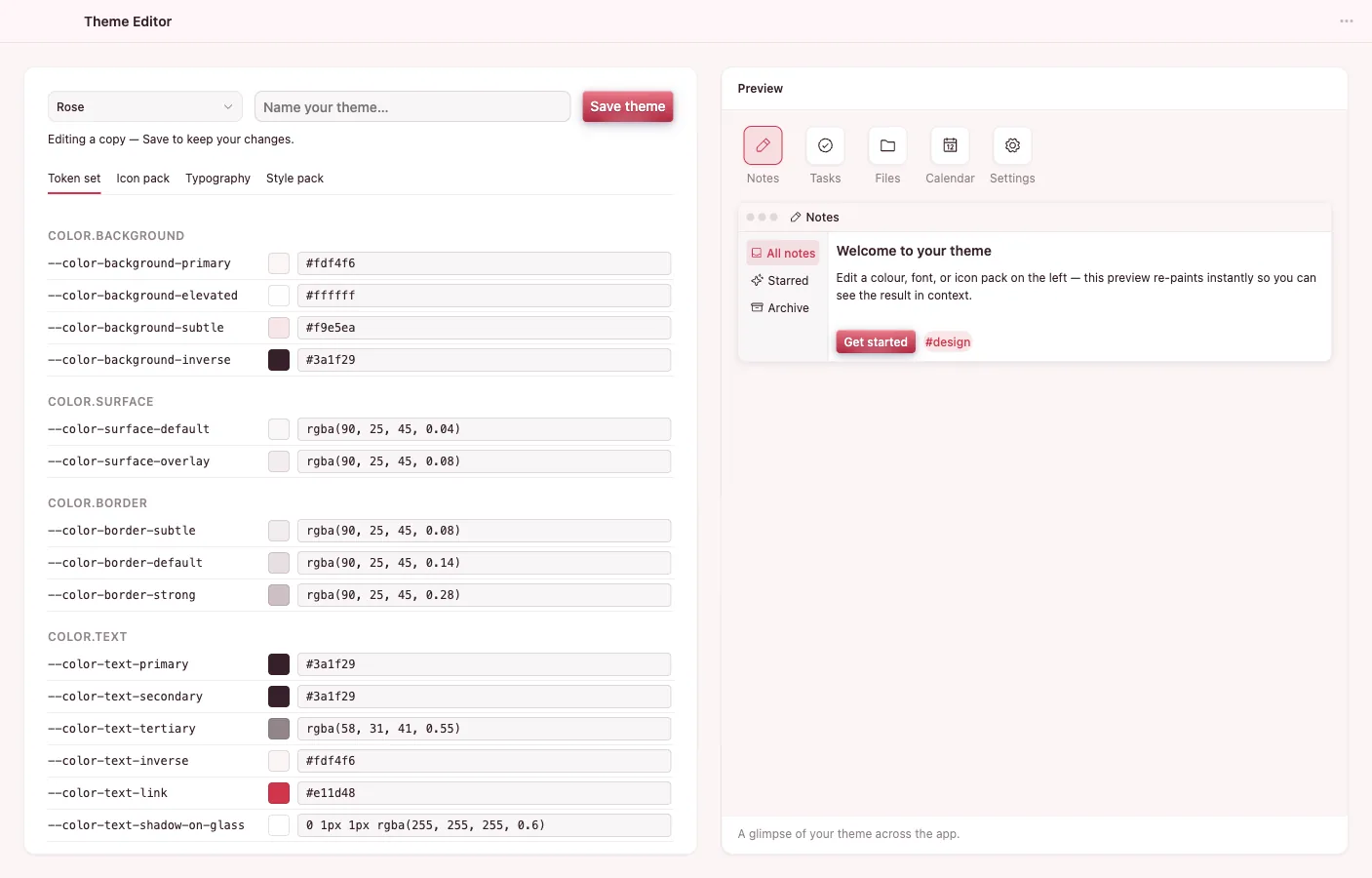Edit the color-text-secondary value field

click(484, 697)
